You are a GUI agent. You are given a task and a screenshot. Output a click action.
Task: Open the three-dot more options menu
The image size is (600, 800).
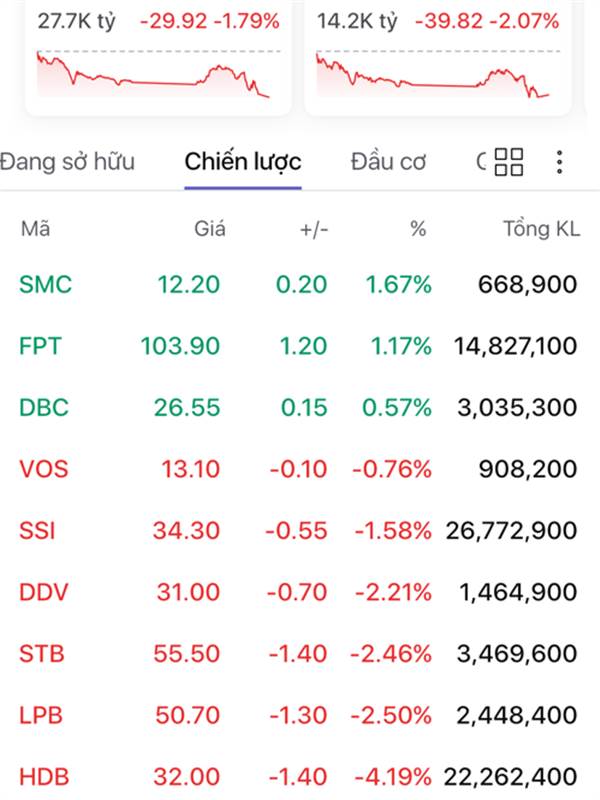560,162
